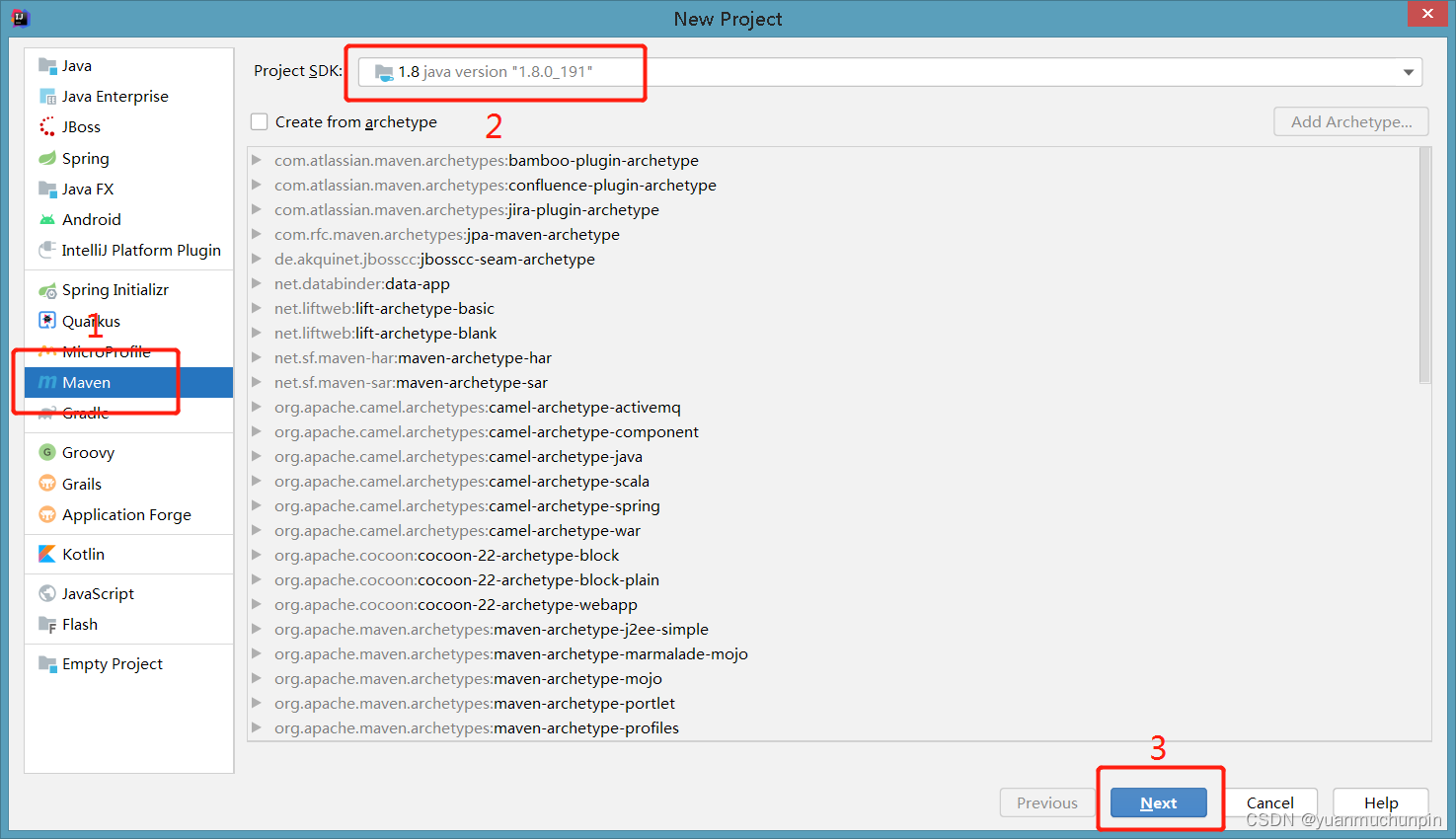Expand jpa-maven-archetype node
1456x839 pixels.
click(x=257, y=234)
